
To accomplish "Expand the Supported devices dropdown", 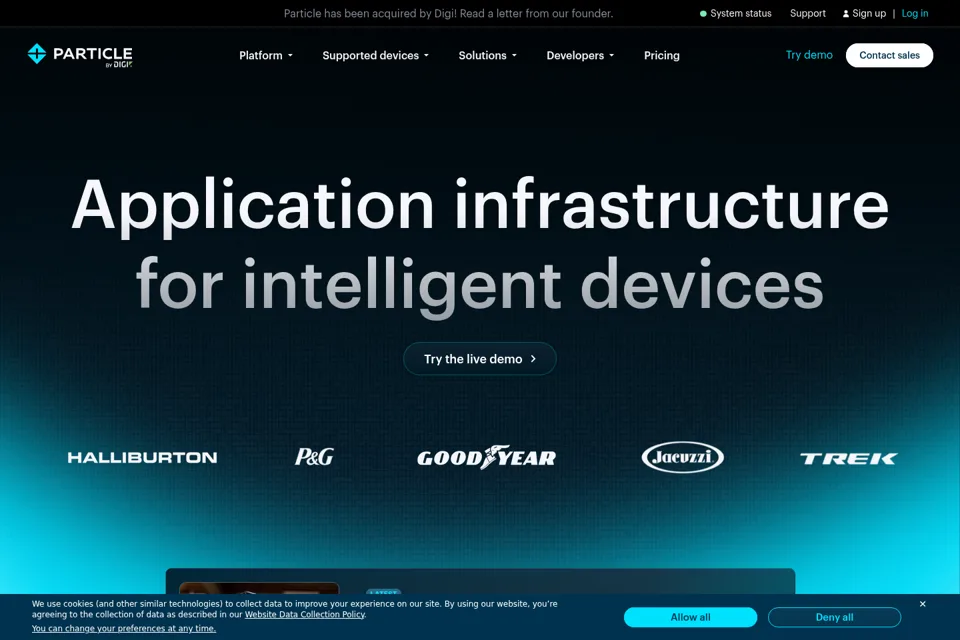I will point(375,55).
